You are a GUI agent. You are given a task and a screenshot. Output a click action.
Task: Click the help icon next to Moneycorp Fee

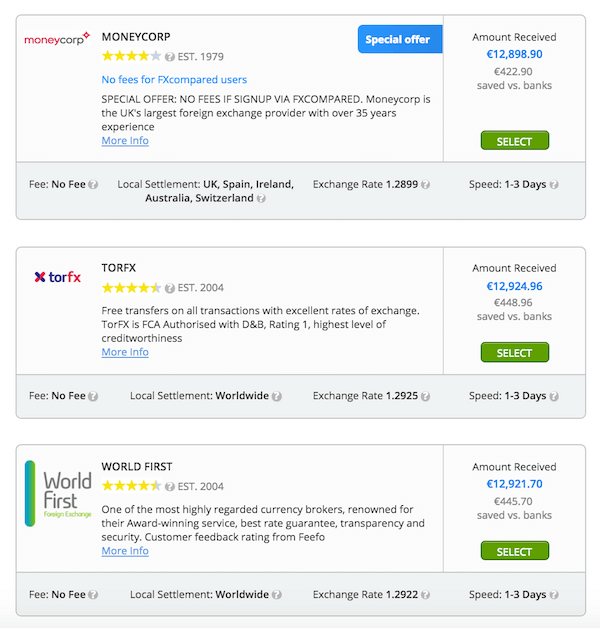click(93, 185)
